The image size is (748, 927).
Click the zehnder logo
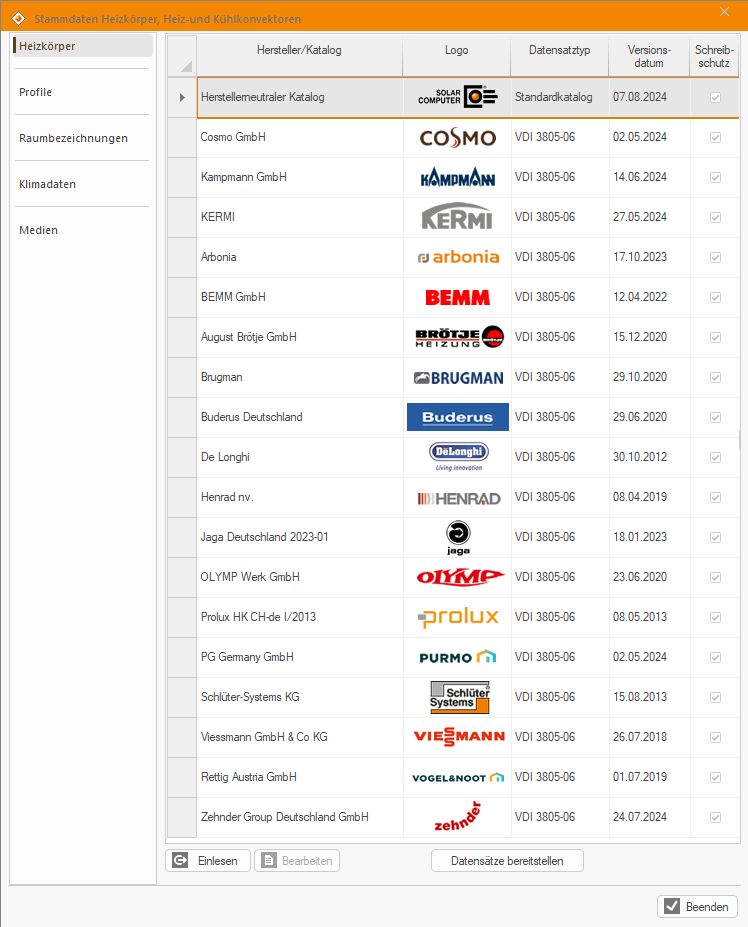click(x=457, y=817)
